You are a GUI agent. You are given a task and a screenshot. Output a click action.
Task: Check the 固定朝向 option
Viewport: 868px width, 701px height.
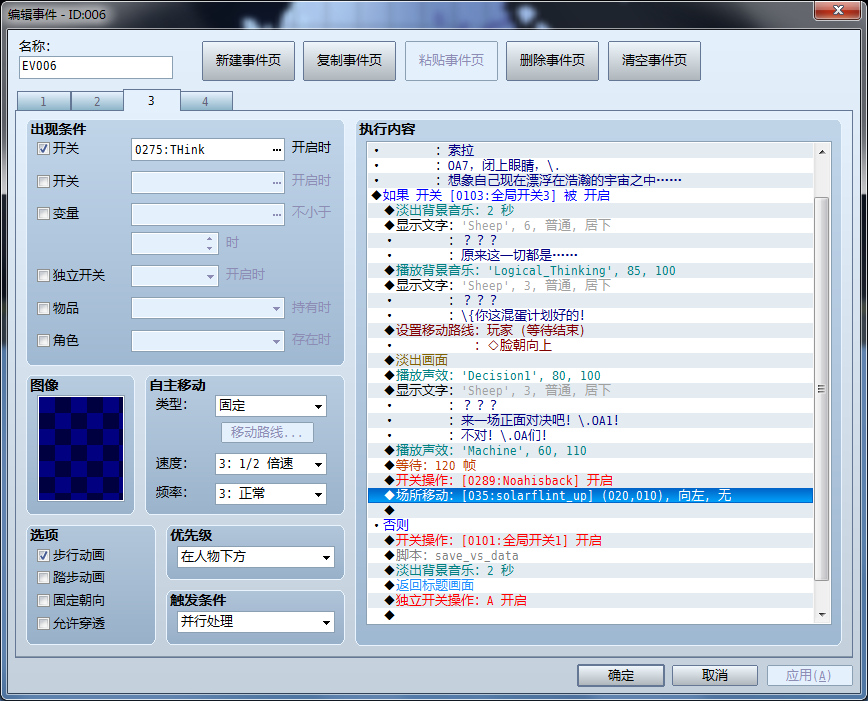click(43, 600)
